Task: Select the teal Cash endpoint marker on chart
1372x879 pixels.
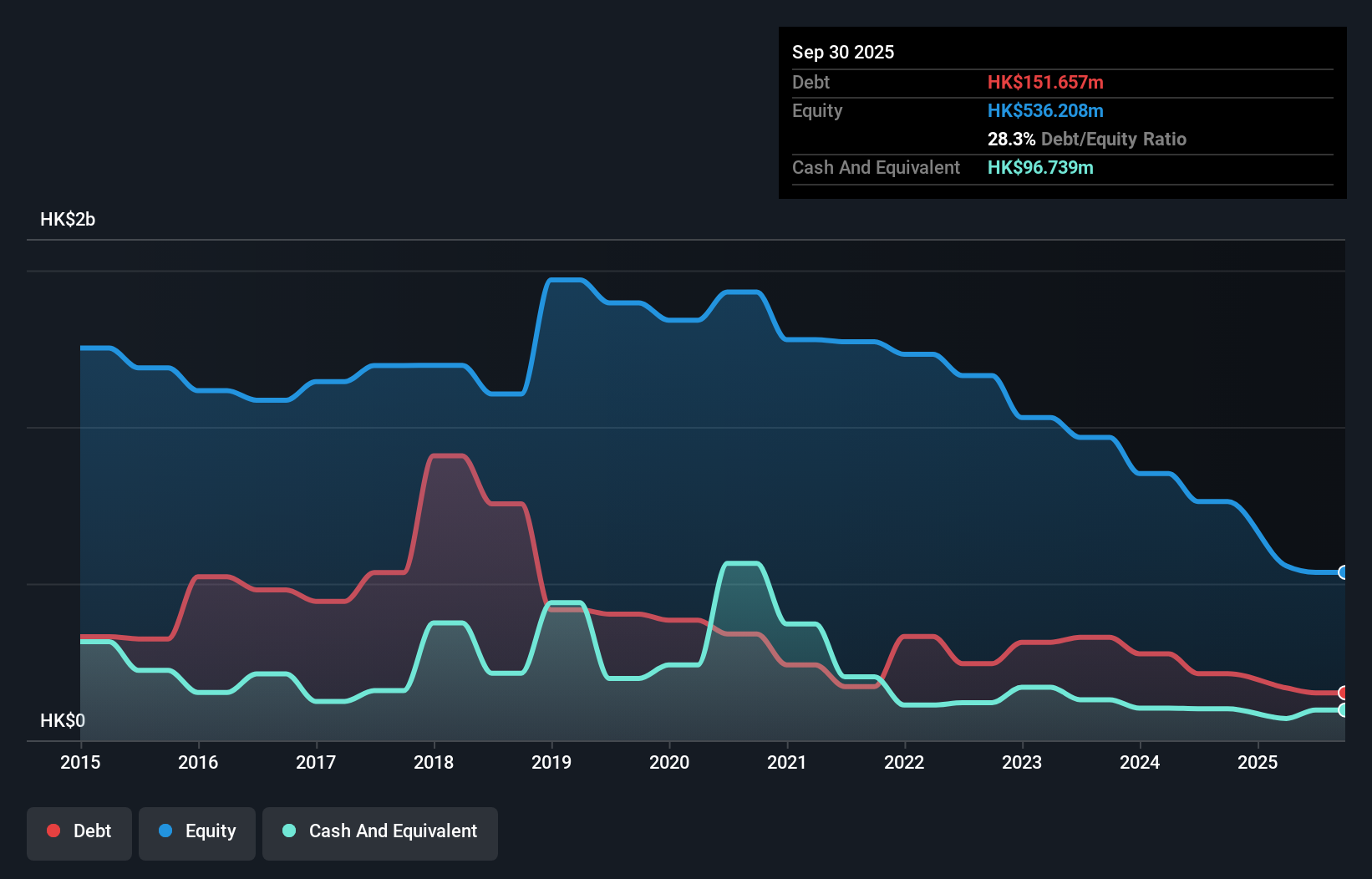Action: click(x=1344, y=709)
